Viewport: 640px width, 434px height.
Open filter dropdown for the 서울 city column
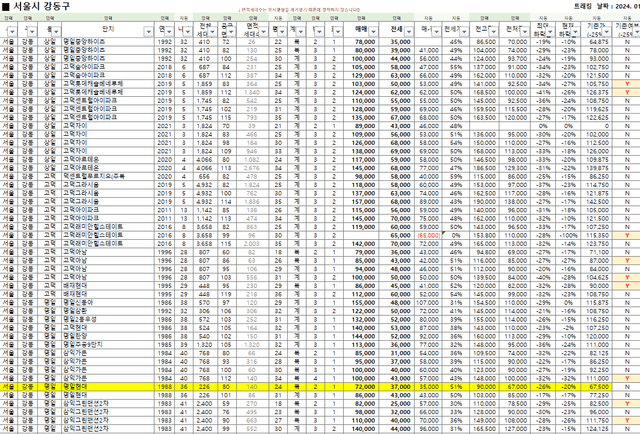click(13, 32)
